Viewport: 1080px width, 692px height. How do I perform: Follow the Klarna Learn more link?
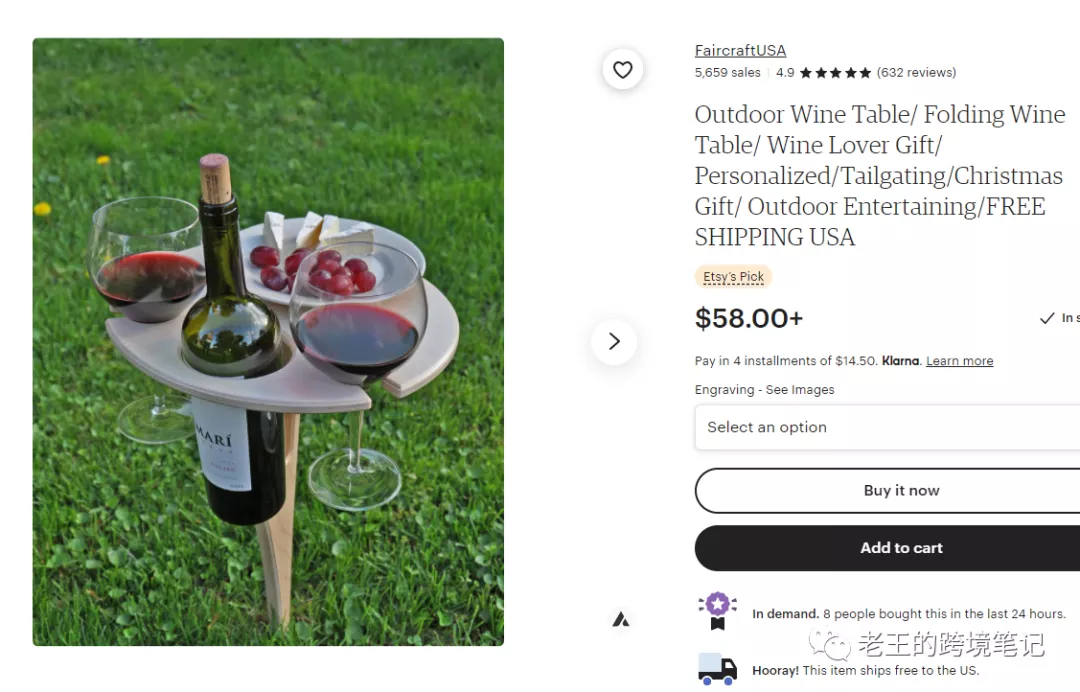[x=959, y=361]
